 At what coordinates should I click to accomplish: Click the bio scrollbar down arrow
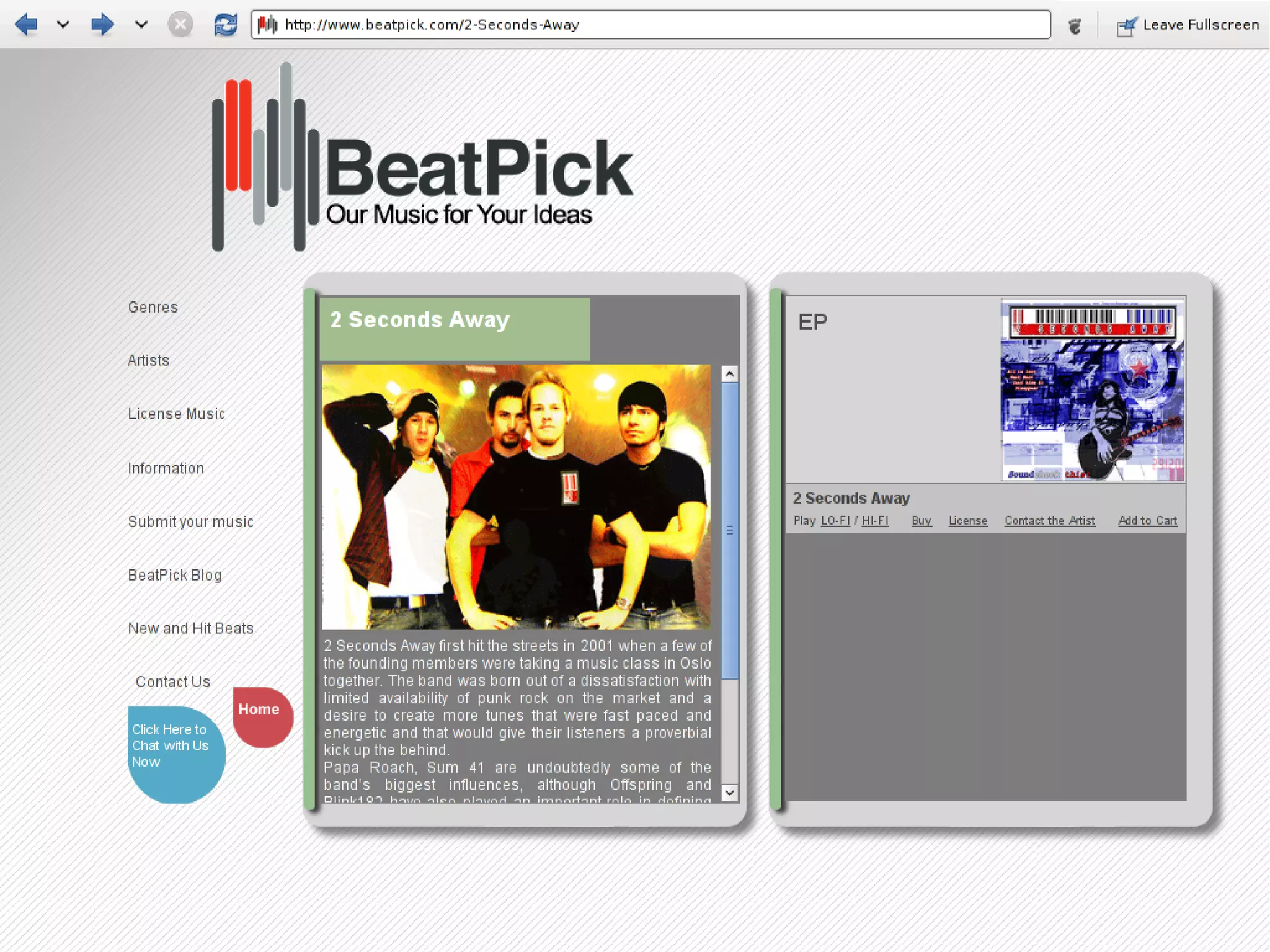tap(730, 793)
